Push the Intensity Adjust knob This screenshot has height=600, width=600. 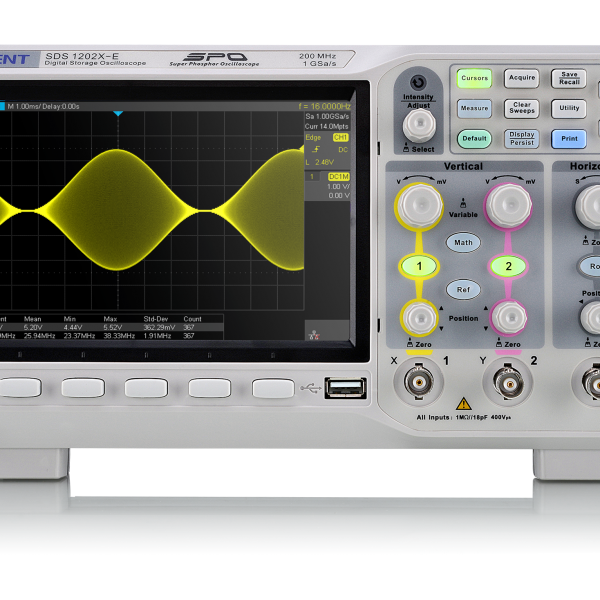(418, 124)
